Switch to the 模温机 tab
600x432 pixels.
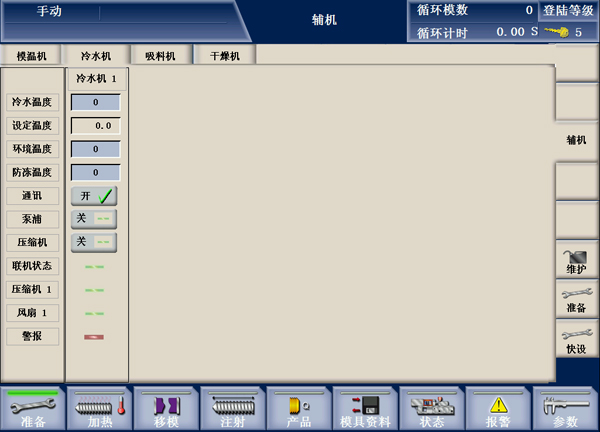[x=31, y=56]
